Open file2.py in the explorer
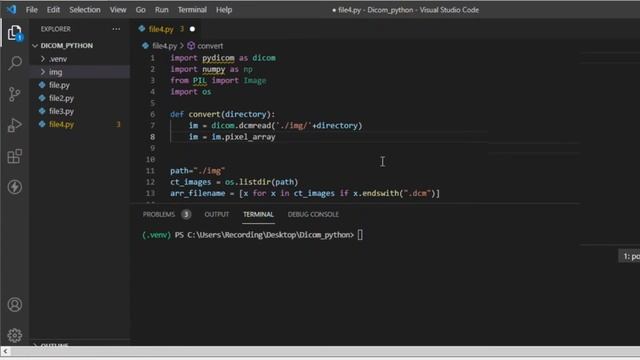Viewport: 640px width, 360px height. (61, 98)
